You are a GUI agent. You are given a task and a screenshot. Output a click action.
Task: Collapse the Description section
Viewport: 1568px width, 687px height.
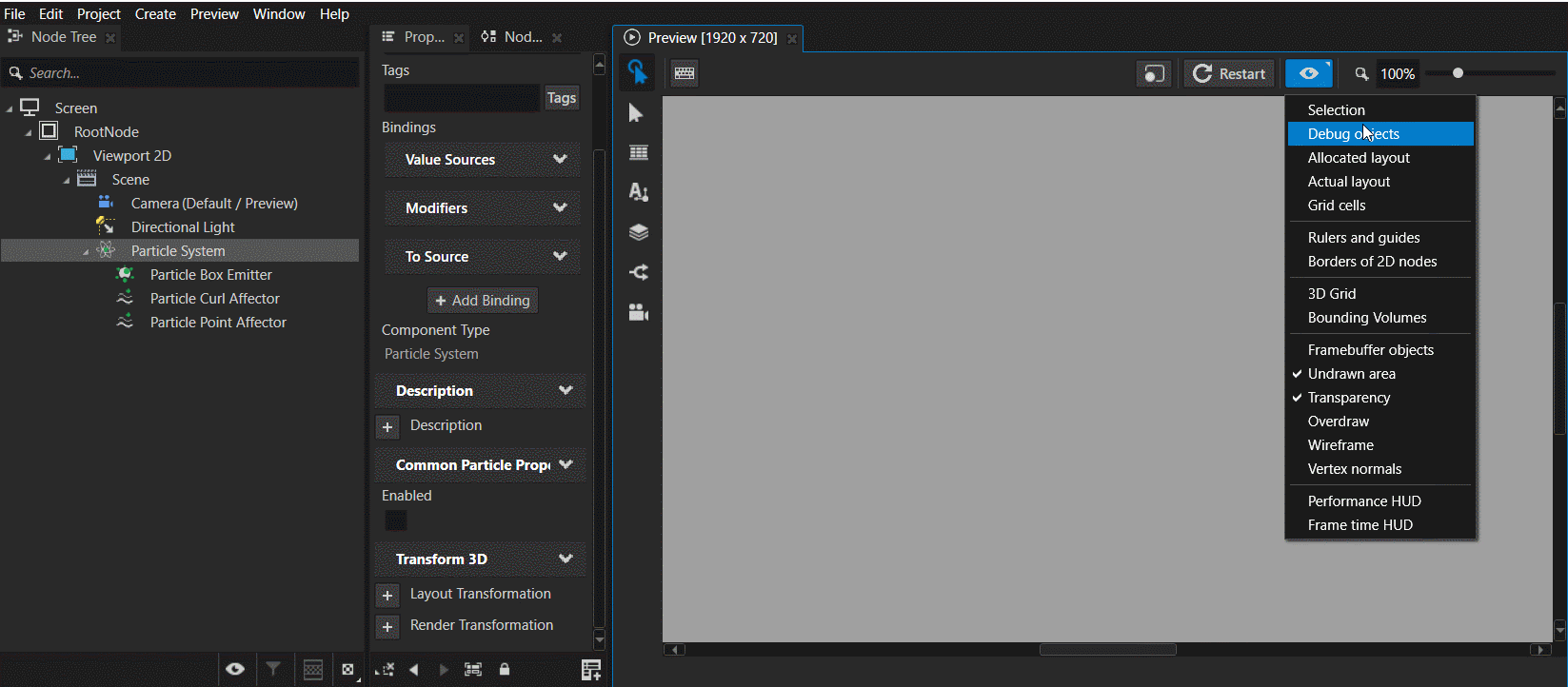(x=566, y=390)
